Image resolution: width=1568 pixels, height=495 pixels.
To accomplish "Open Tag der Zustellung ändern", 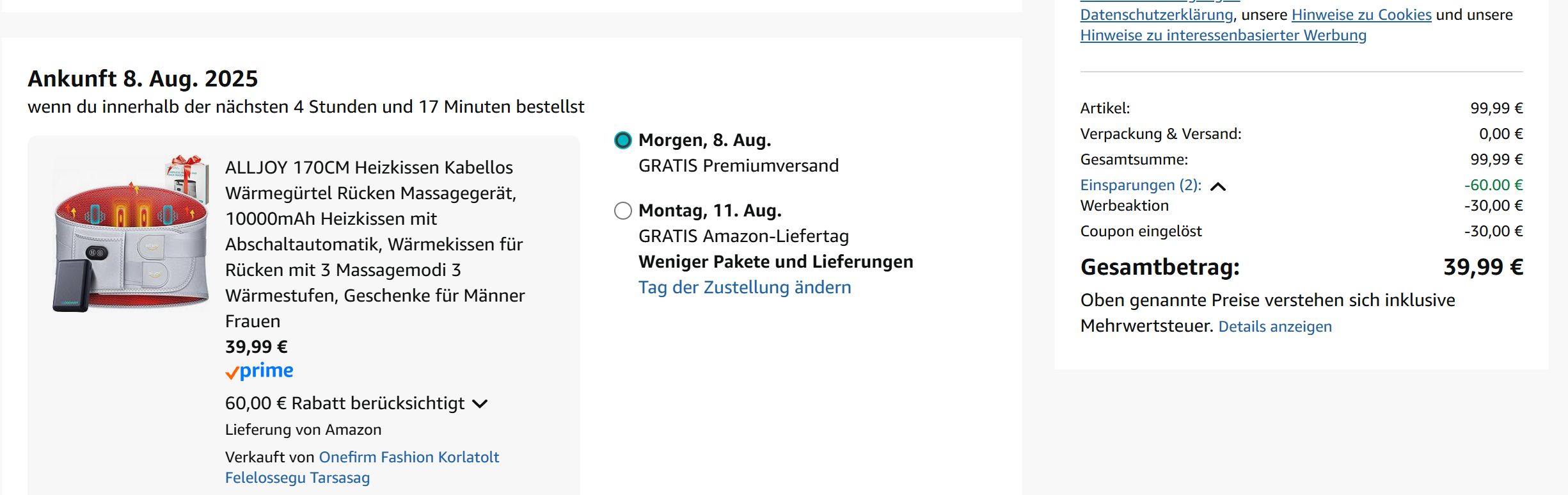I will coord(744,288).
